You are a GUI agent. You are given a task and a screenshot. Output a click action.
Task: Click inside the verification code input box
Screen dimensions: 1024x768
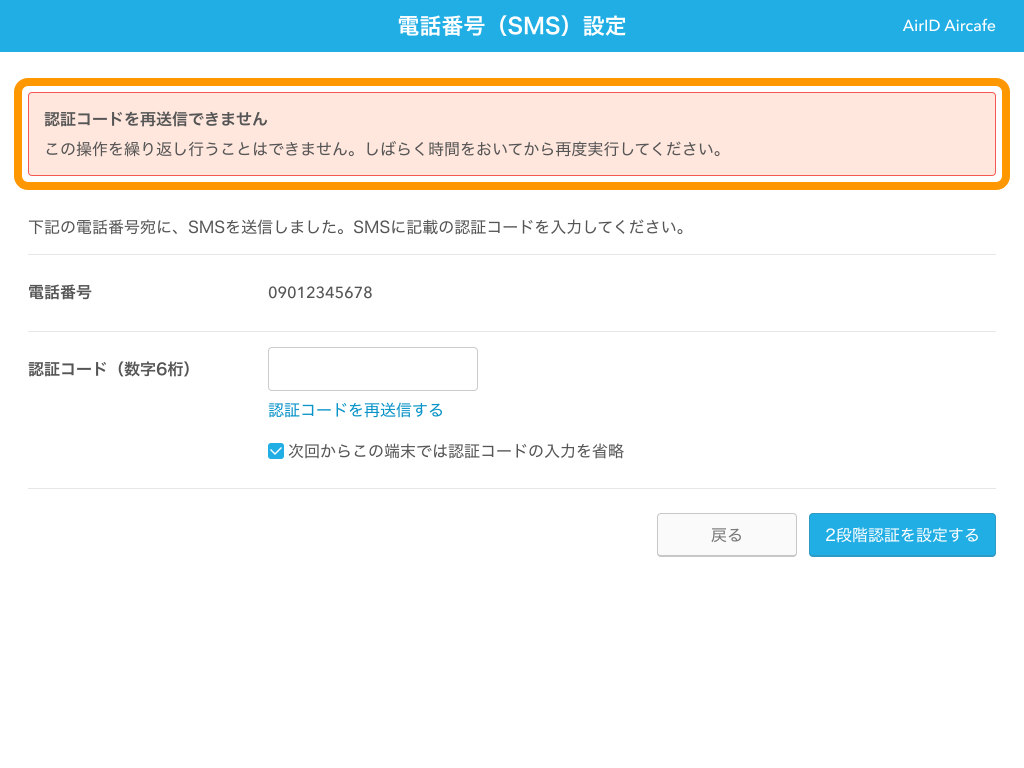pyautogui.click(x=372, y=368)
